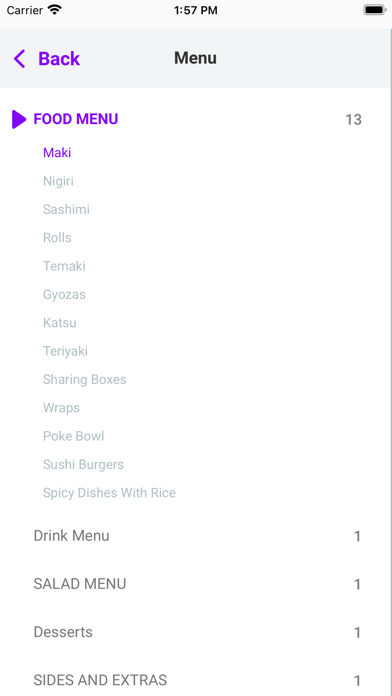The image size is (392, 696).
Task: Open the Nigiri subcategory
Action: pyautogui.click(x=58, y=181)
